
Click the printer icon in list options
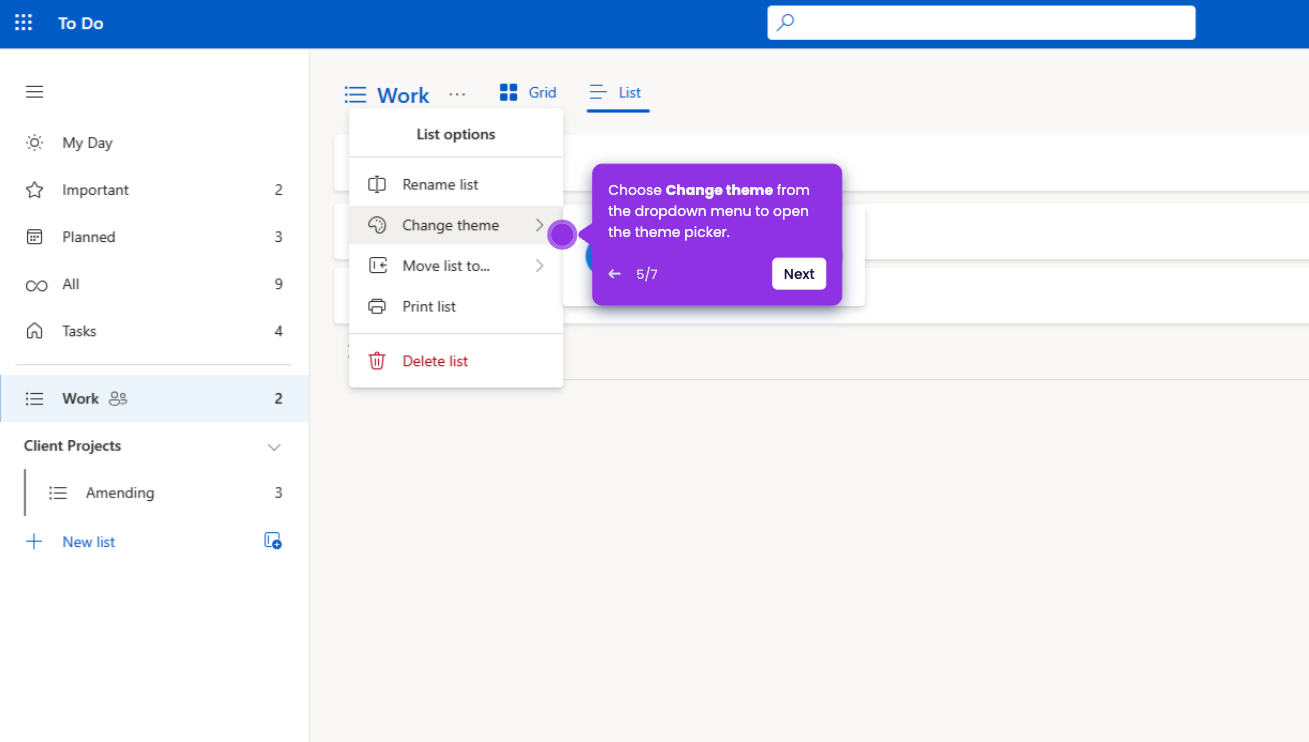pos(377,307)
